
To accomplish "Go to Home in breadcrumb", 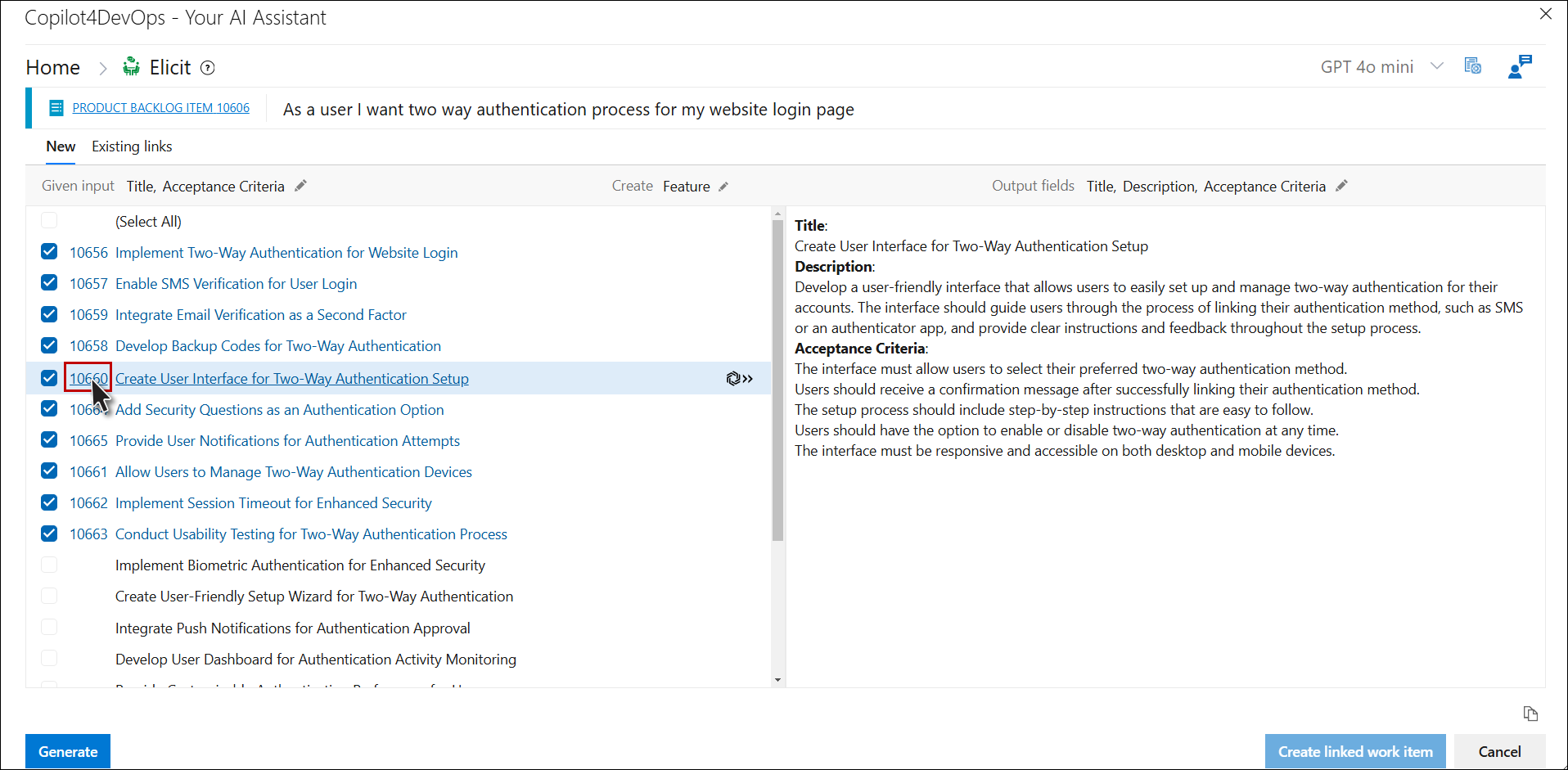I will click(x=53, y=68).
